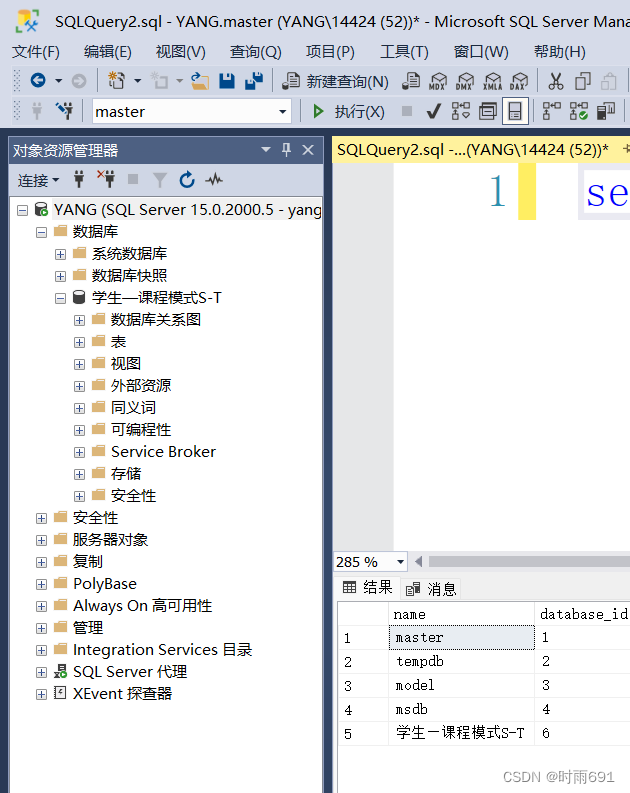The height and width of the screenshot is (793, 630).
Task: Switch to the SQLQuery2.sql editor tab
Action: (x=473, y=150)
